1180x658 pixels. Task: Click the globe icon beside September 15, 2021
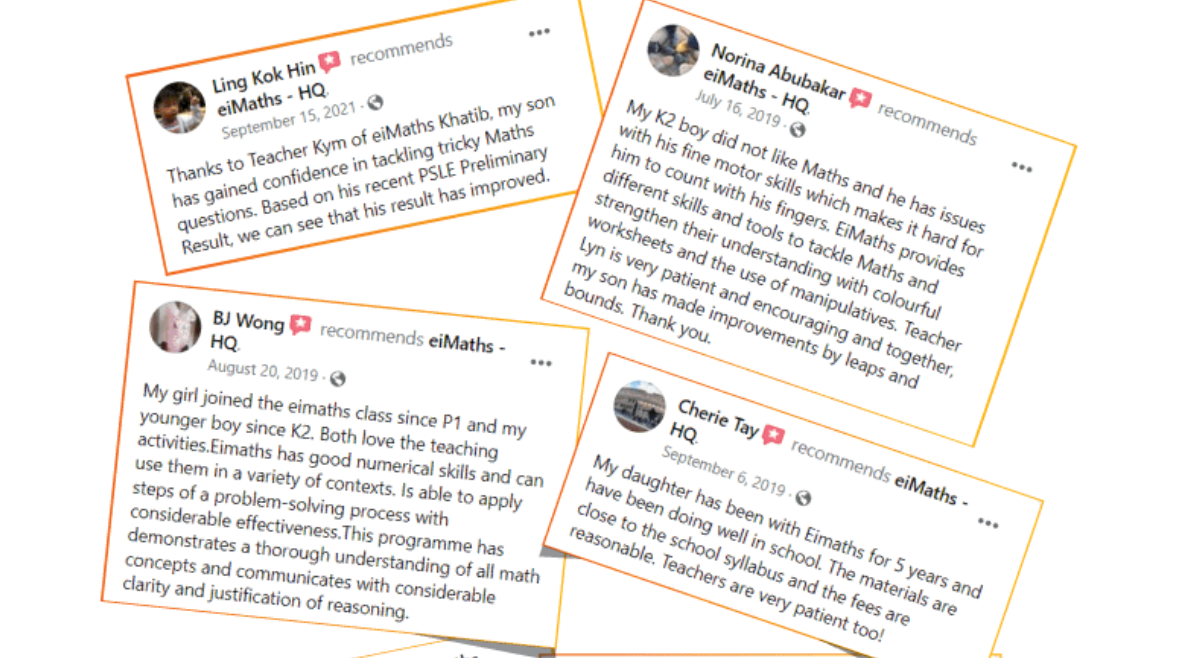(x=375, y=103)
